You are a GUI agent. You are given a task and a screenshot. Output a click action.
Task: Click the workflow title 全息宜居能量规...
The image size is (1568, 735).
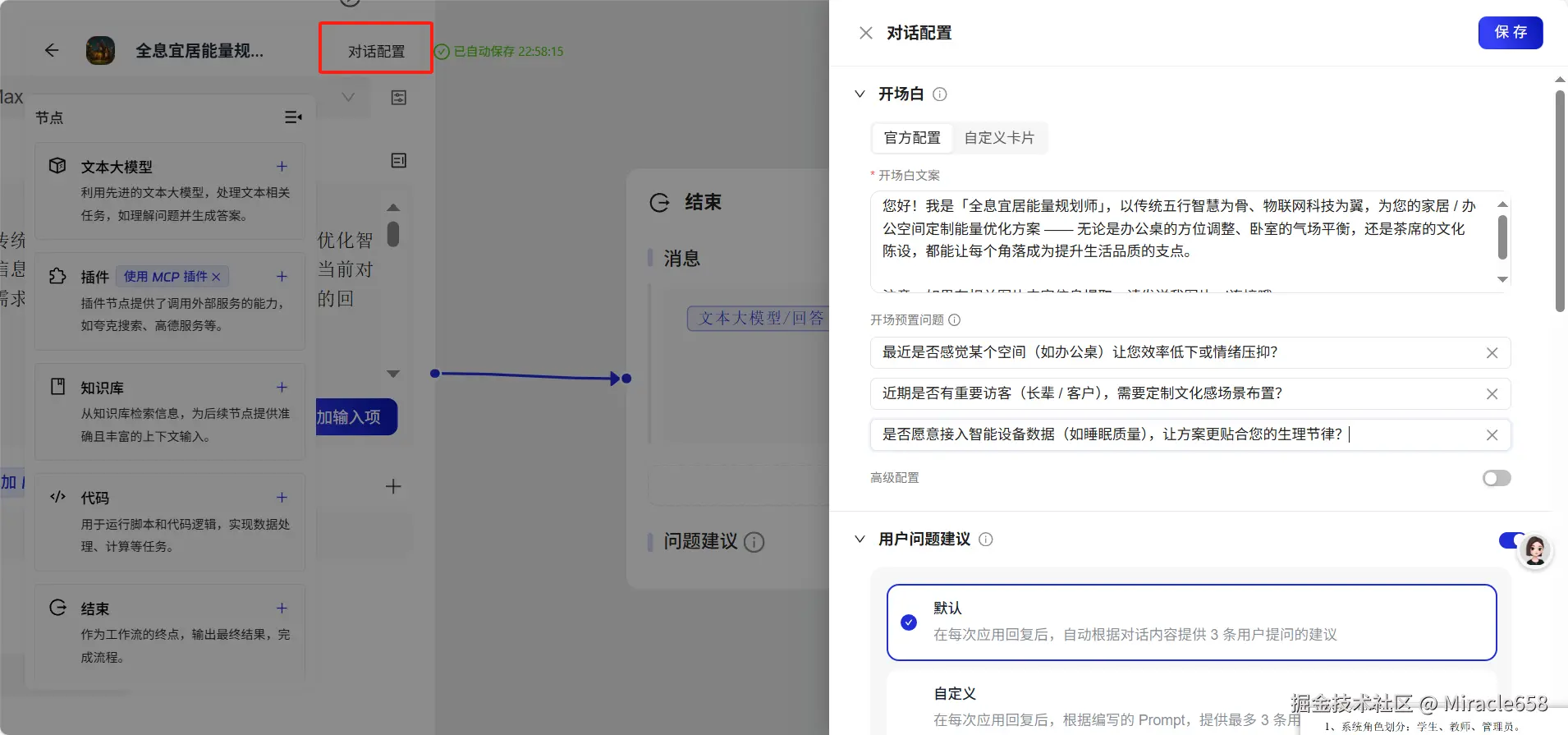[x=199, y=51]
